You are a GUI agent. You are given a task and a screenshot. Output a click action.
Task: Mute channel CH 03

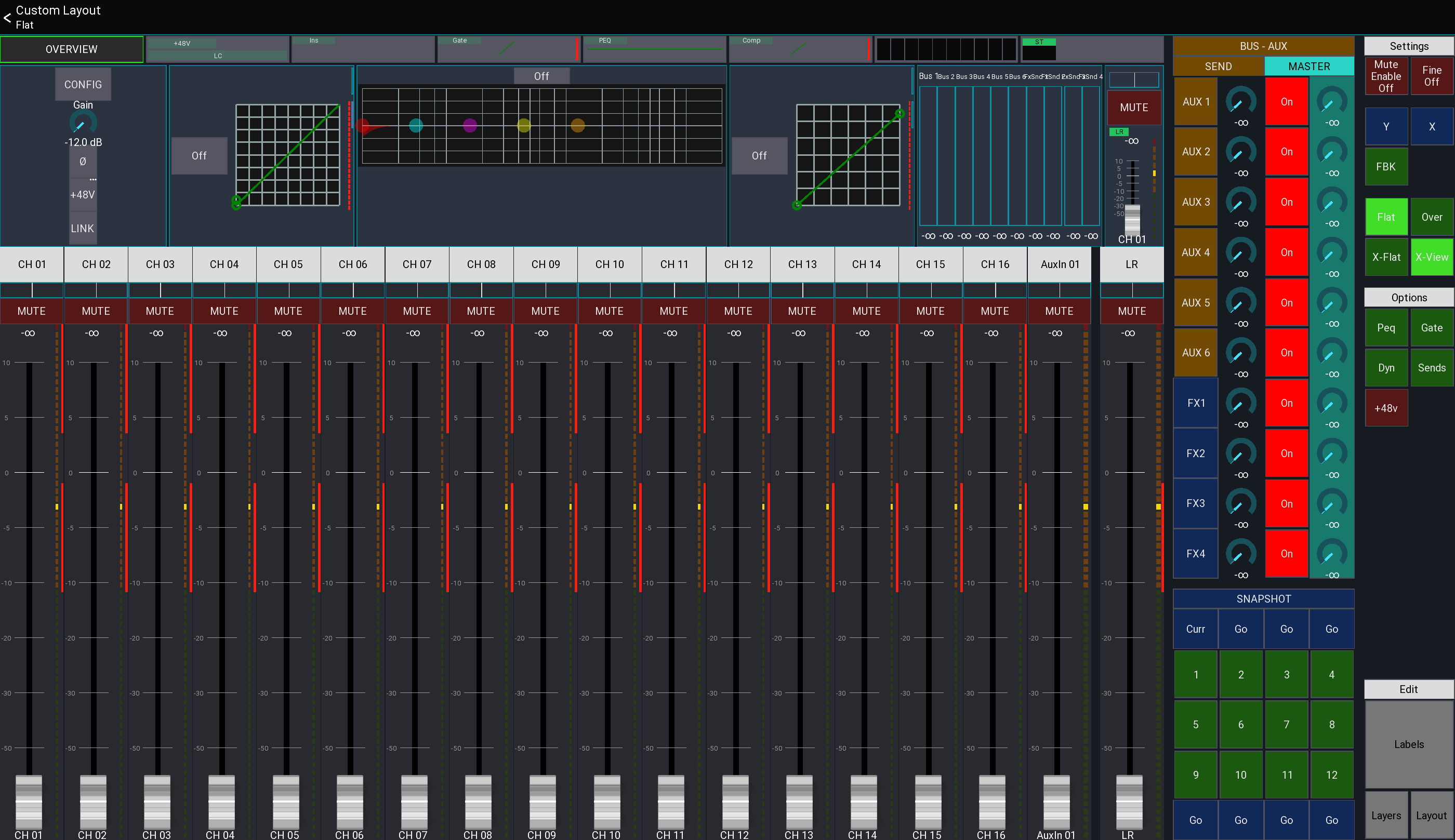click(x=160, y=311)
